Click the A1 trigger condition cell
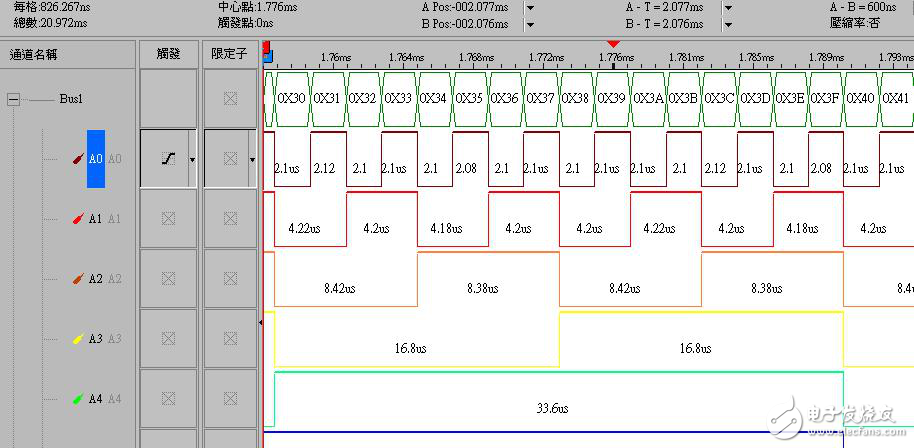The width and height of the screenshot is (914, 448). pos(168,218)
